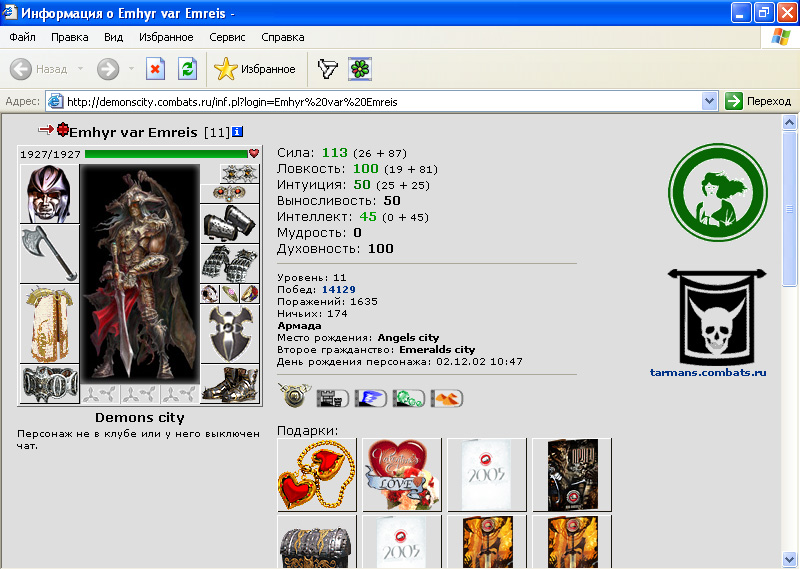Viewport: 801px width, 570px height.
Task: Click the dark warrior card gift
Action: tap(572, 474)
